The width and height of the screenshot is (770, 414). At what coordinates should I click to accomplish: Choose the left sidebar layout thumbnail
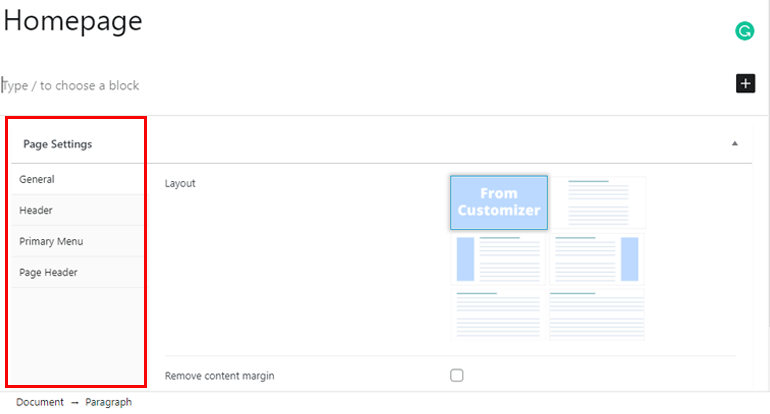(498, 259)
